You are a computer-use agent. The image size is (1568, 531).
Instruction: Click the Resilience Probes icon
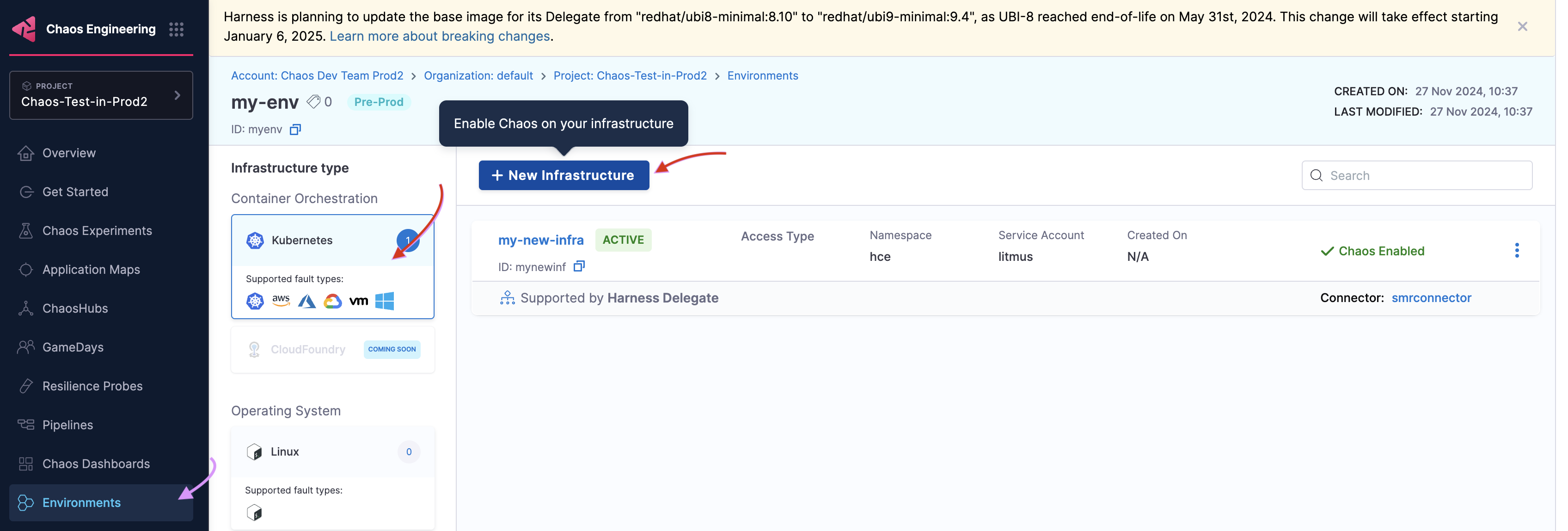(25, 386)
